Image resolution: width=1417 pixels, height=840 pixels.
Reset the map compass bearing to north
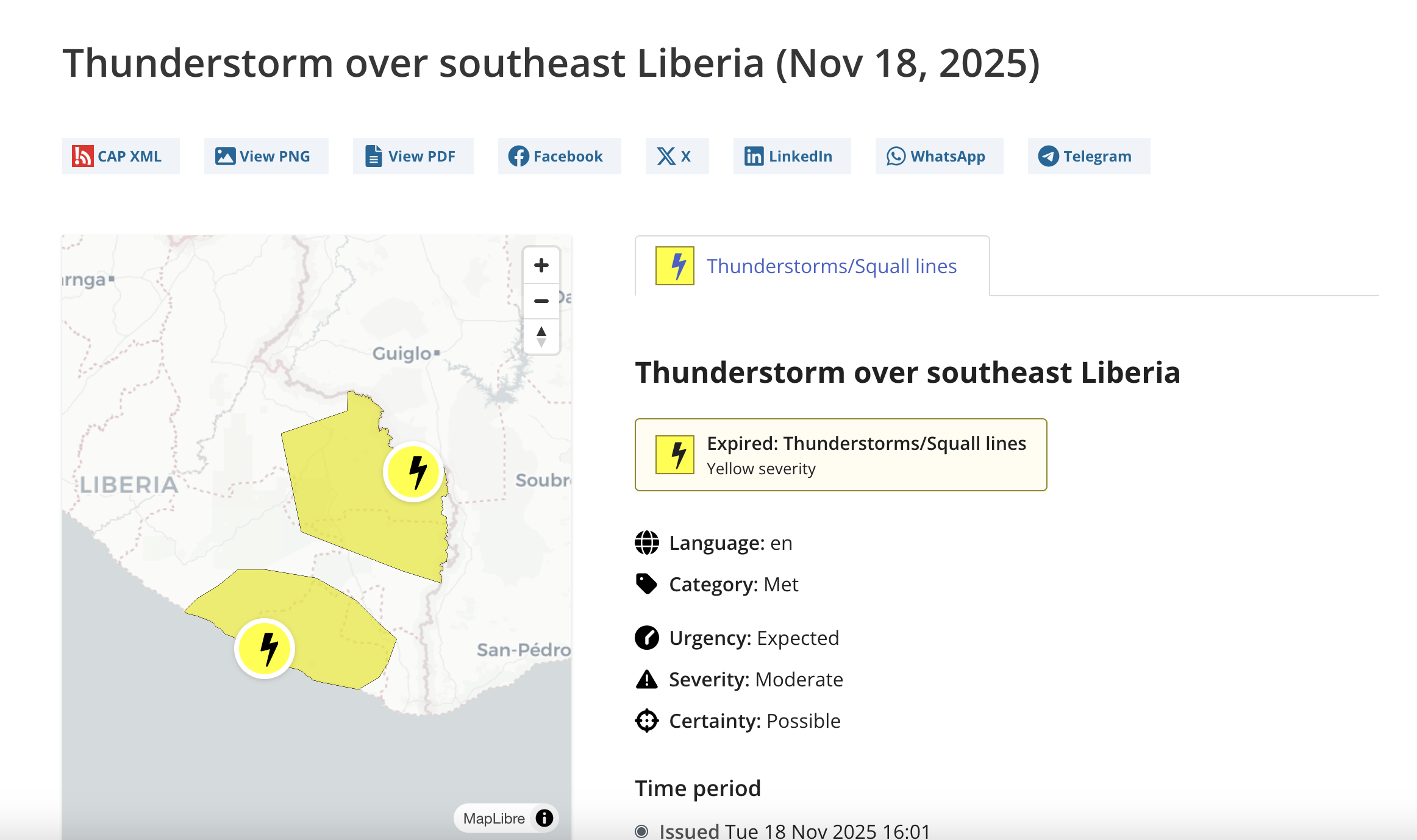541,336
